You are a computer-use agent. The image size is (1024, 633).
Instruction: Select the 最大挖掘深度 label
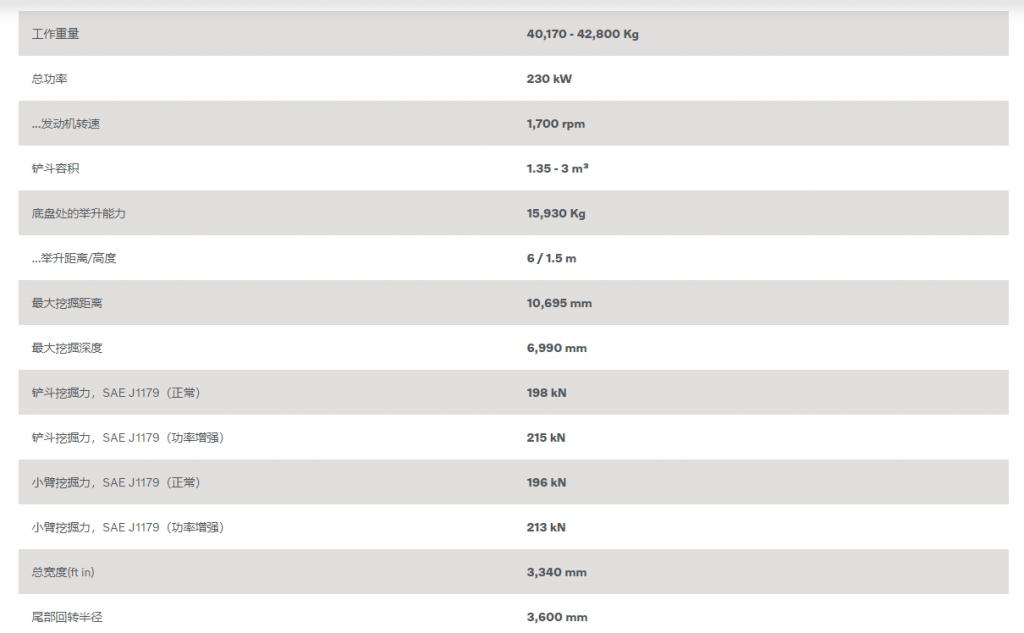(67, 348)
